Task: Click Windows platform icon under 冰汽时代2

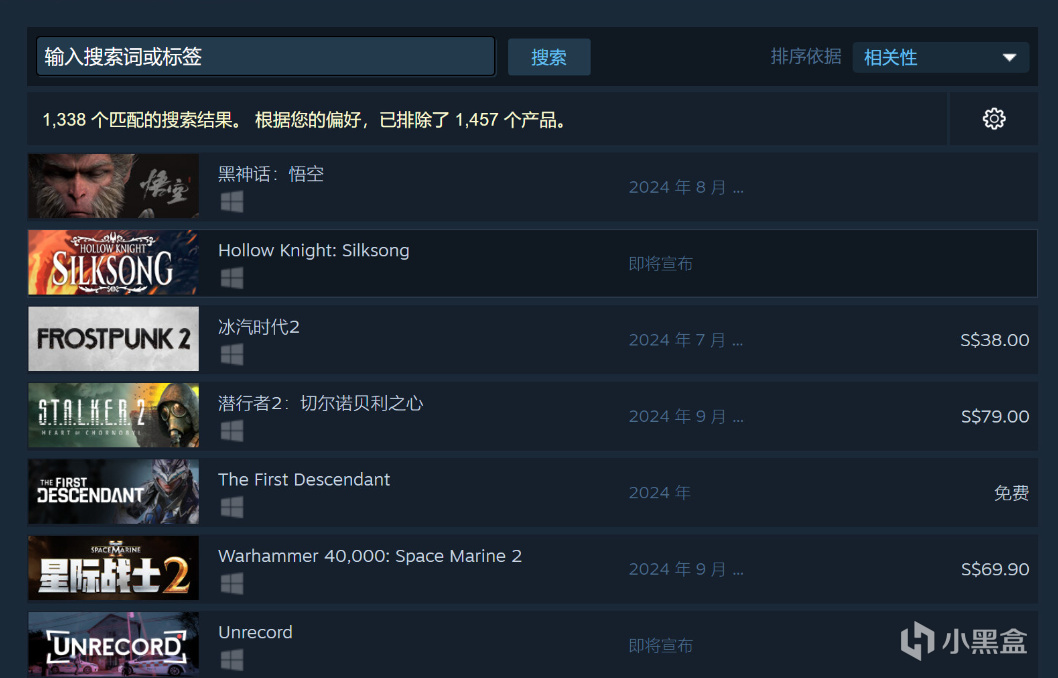Action: [x=231, y=354]
